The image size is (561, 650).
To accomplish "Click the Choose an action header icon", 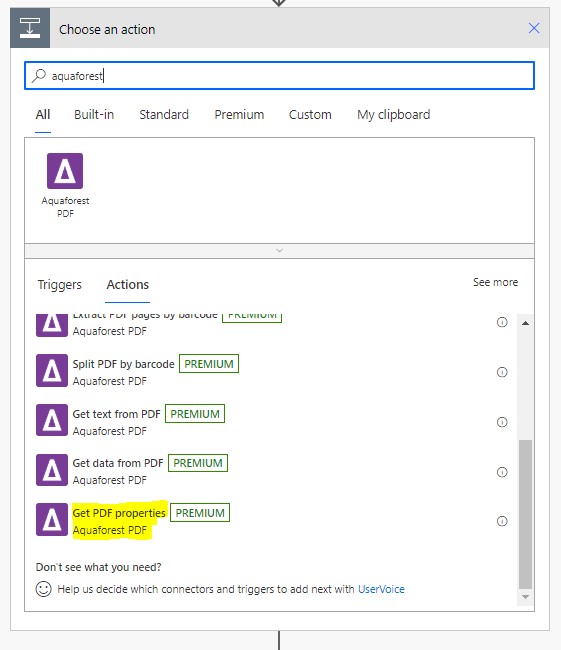I will [30, 28].
